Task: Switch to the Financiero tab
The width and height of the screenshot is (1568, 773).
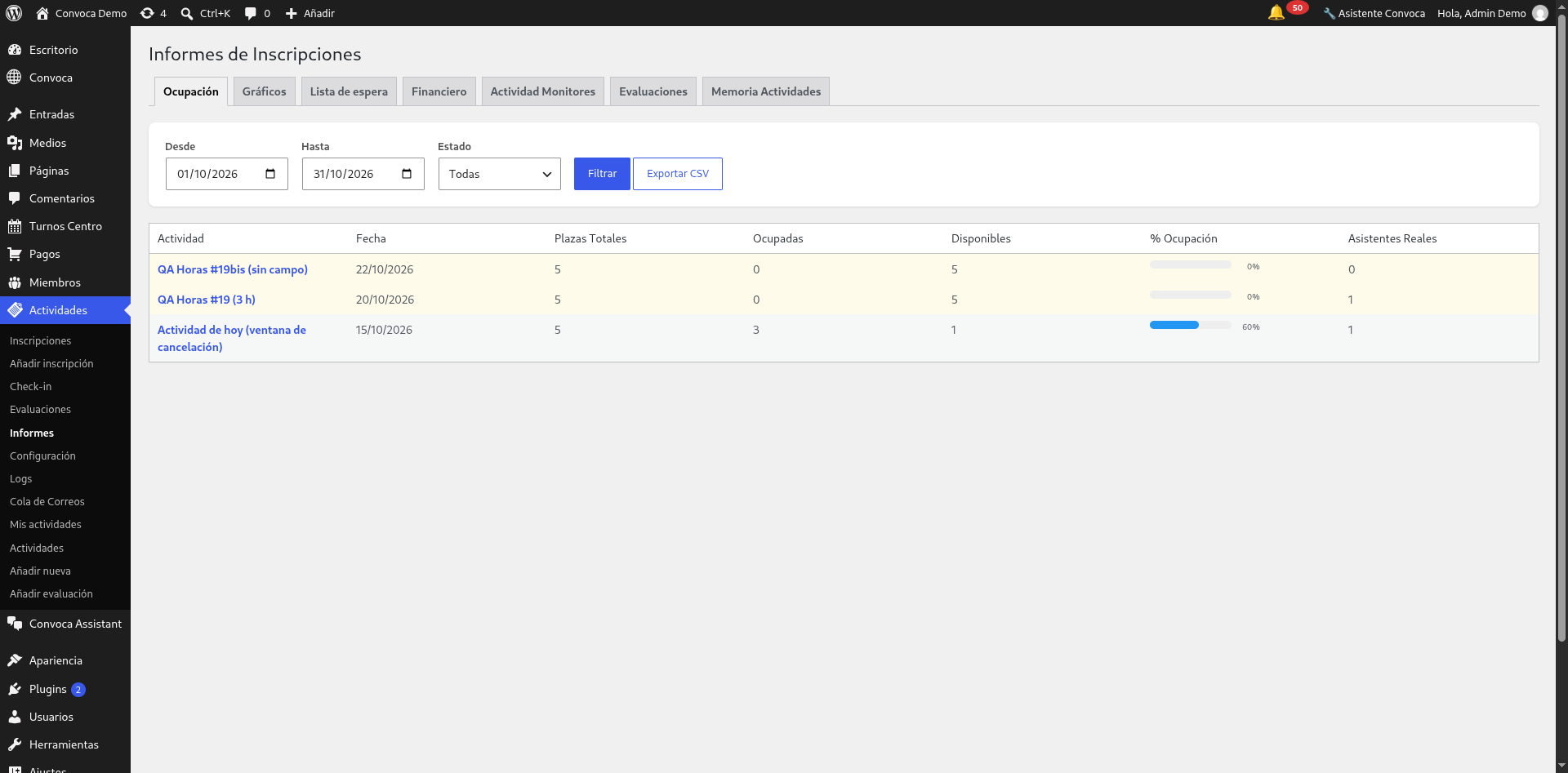Action: (439, 91)
